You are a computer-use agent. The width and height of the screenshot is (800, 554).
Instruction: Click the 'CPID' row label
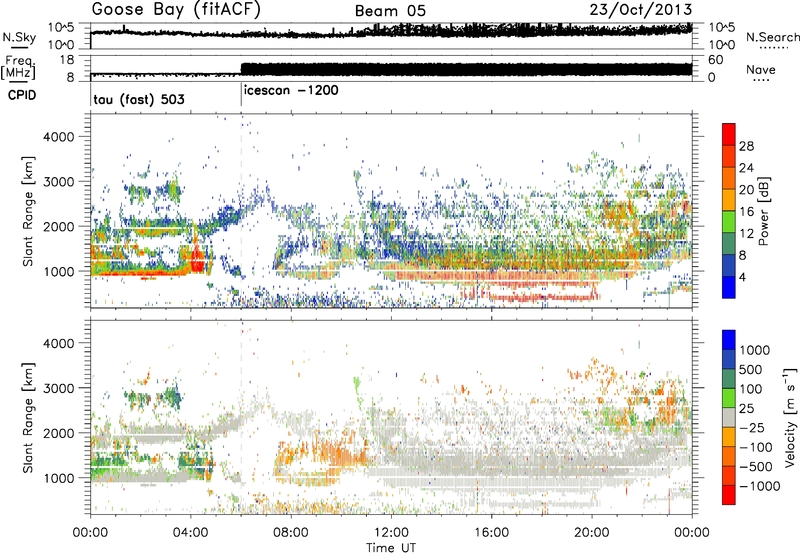point(22,95)
